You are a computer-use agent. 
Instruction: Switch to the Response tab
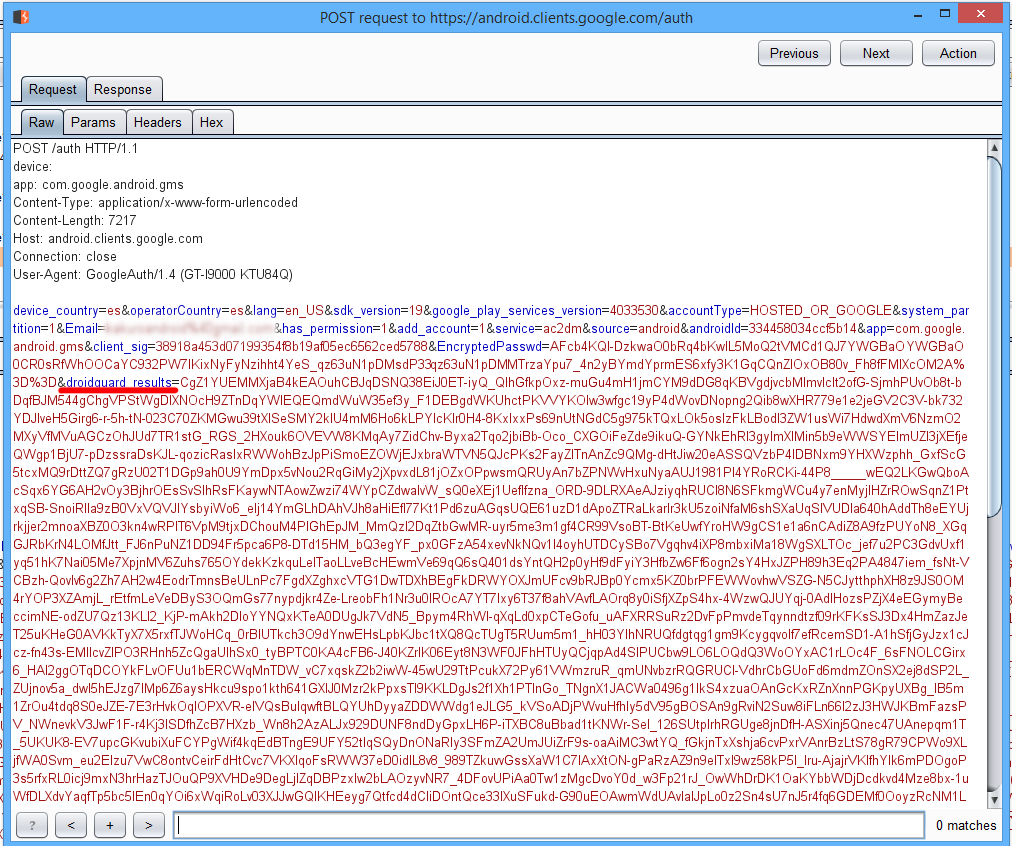123,90
